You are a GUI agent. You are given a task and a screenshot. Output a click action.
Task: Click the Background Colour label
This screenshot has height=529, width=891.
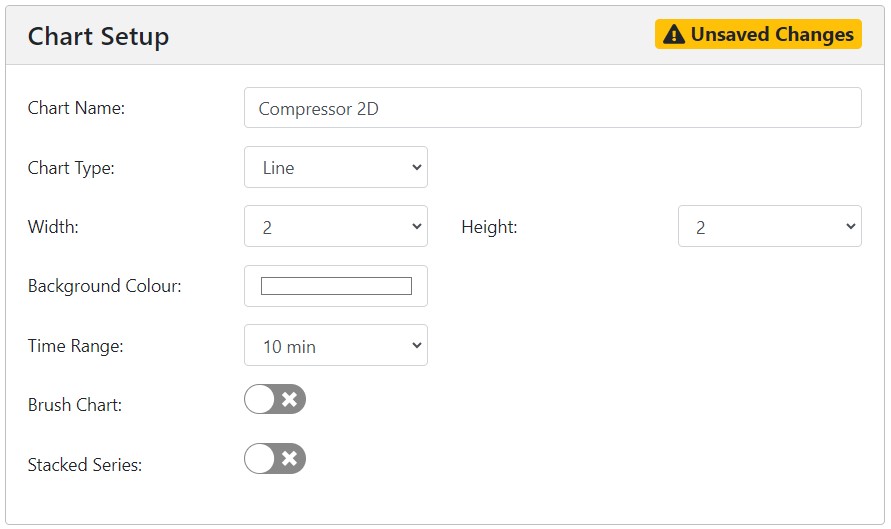coord(105,286)
